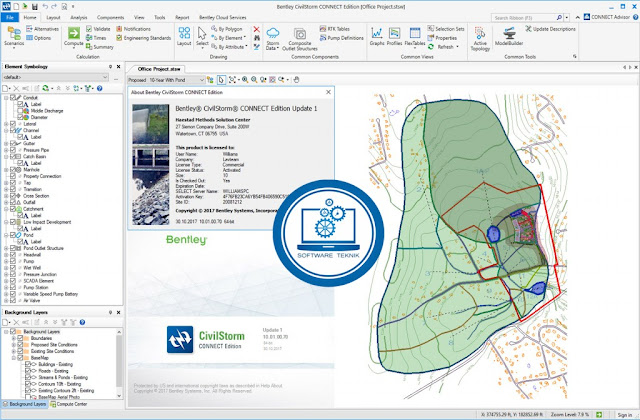Viewport: 640px width, 420px height.
Task: Toggle Conduit symbology checkbox
Action: (x=13, y=98)
